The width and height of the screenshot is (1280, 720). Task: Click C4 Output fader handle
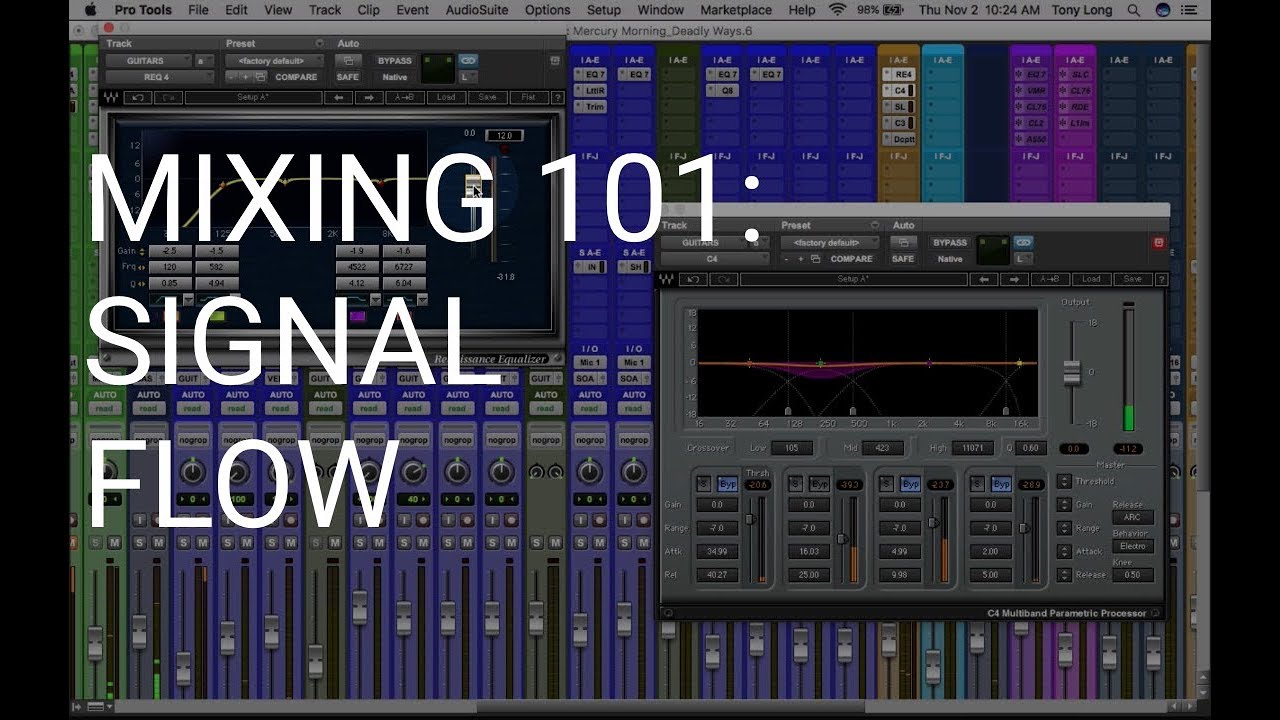coord(1071,373)
